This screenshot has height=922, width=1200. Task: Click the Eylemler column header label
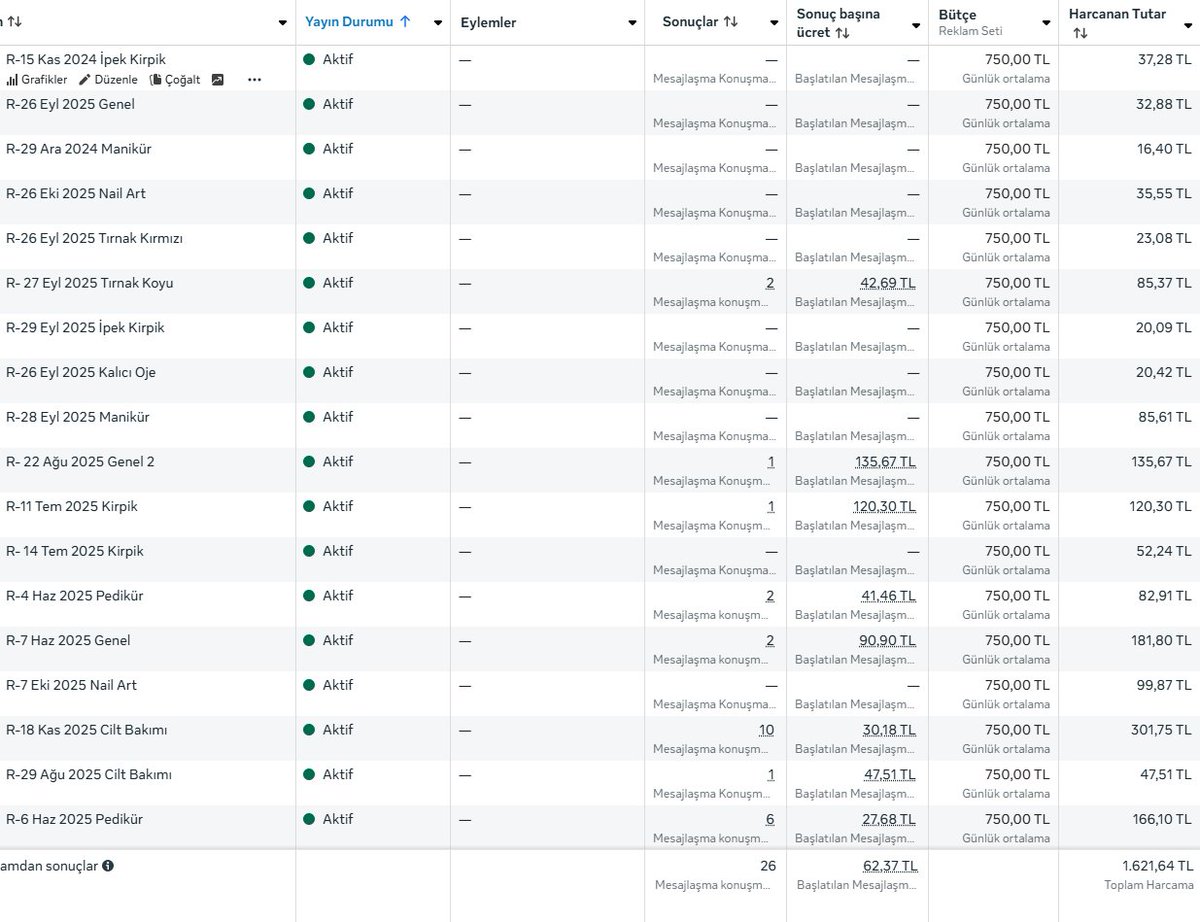click(488, 22)
